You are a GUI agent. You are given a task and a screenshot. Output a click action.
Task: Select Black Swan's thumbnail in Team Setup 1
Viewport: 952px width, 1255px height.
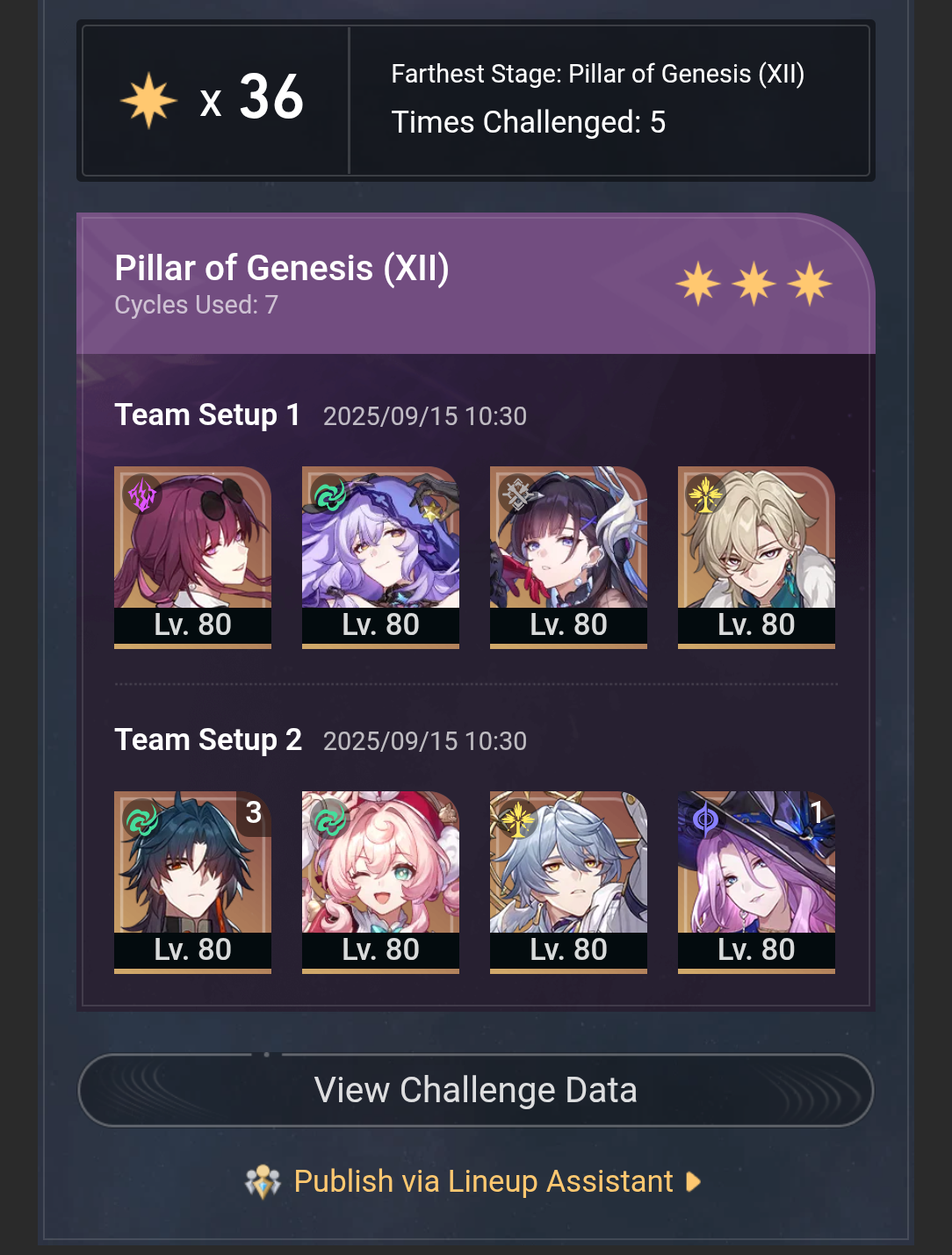380,558
